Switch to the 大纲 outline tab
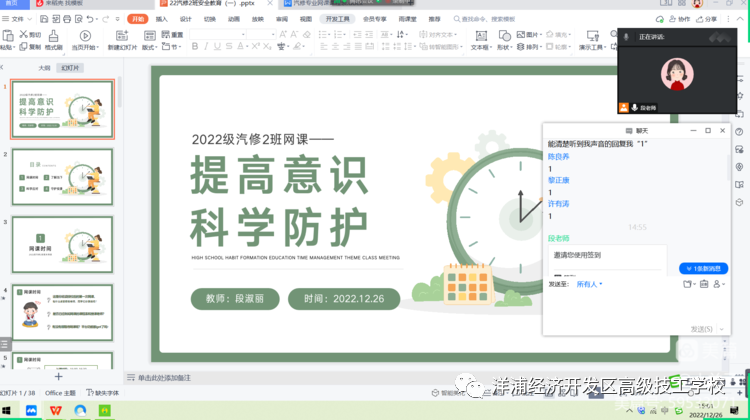This screenshot has height=420, width=750. [44, 68]
